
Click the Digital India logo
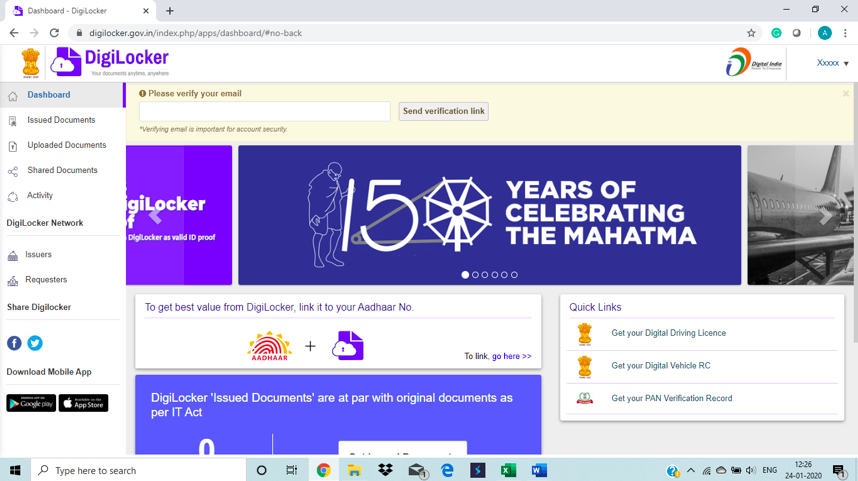(753, 62)
